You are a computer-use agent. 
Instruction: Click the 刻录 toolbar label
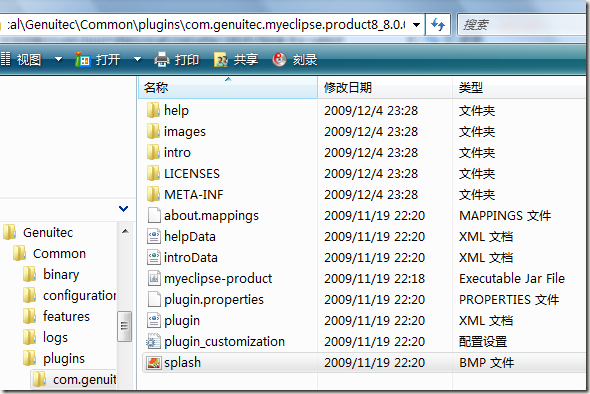[x=305, y=60]
